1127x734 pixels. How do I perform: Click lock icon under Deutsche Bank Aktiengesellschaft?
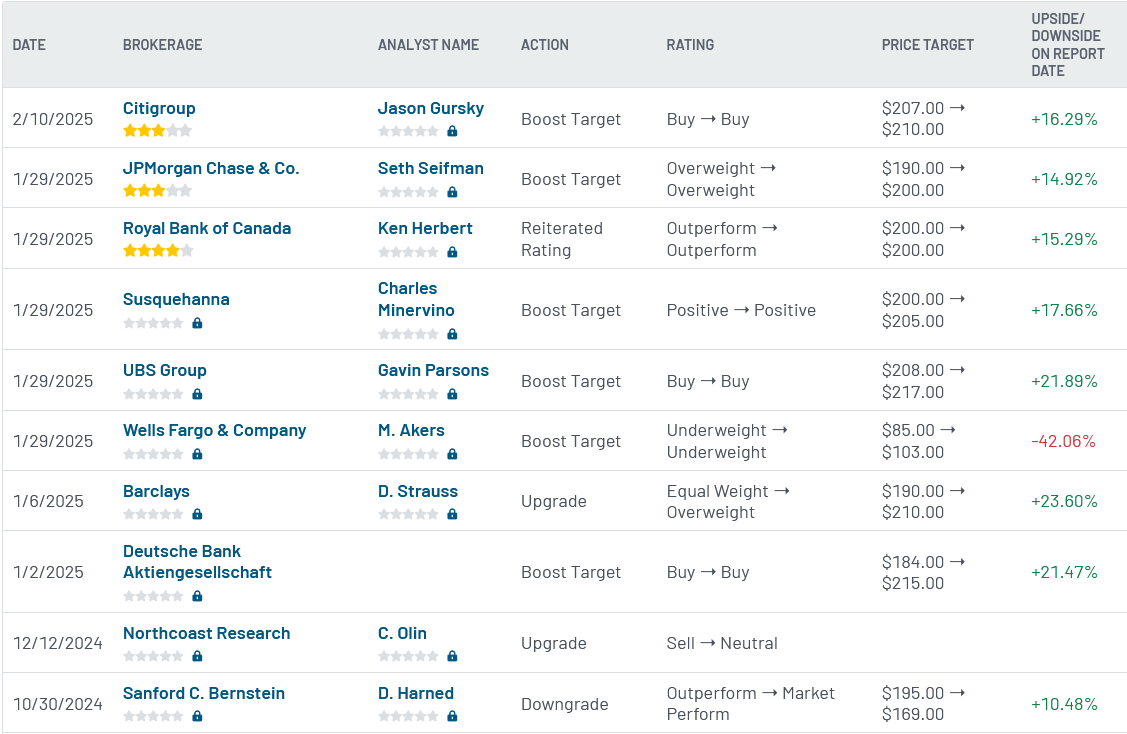point(197,596)
